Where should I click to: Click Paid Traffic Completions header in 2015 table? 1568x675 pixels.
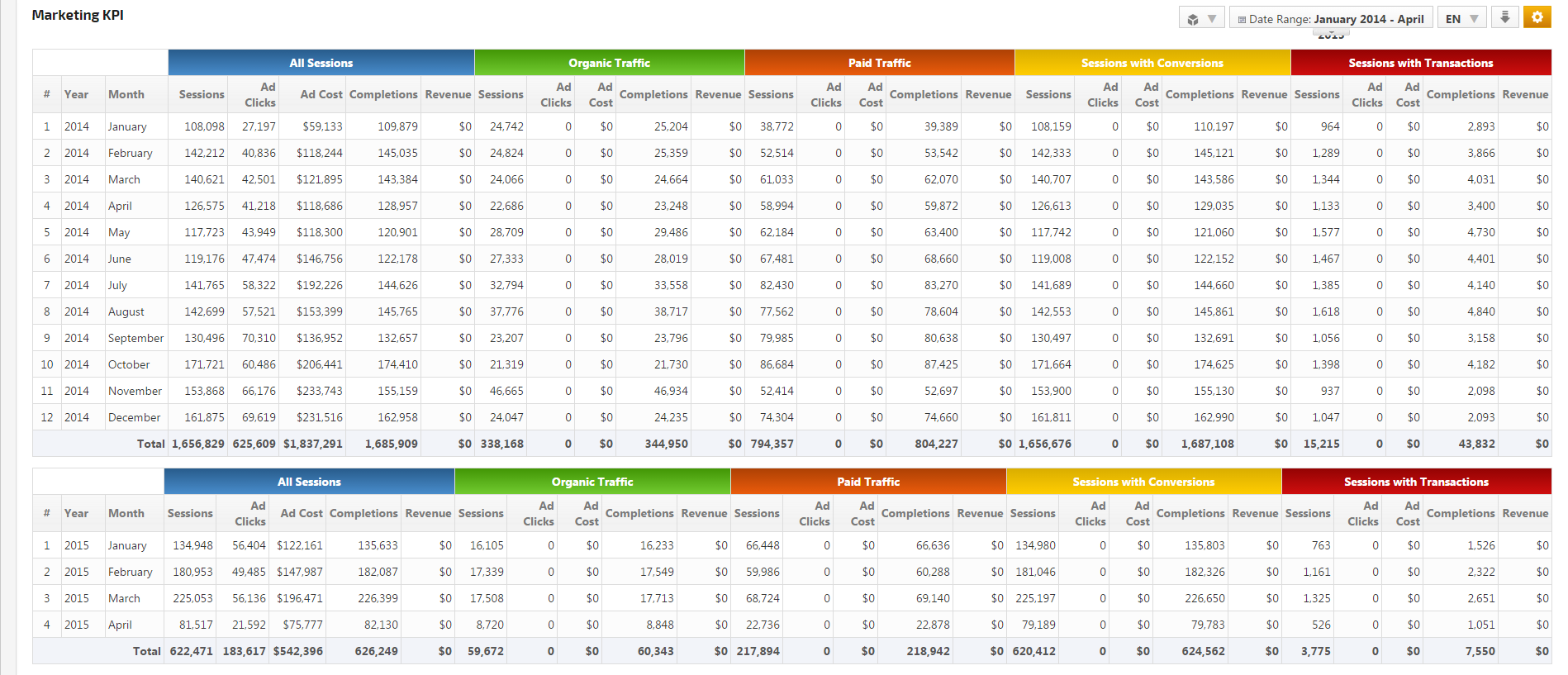pyautogui.click(x=915, y=513)
